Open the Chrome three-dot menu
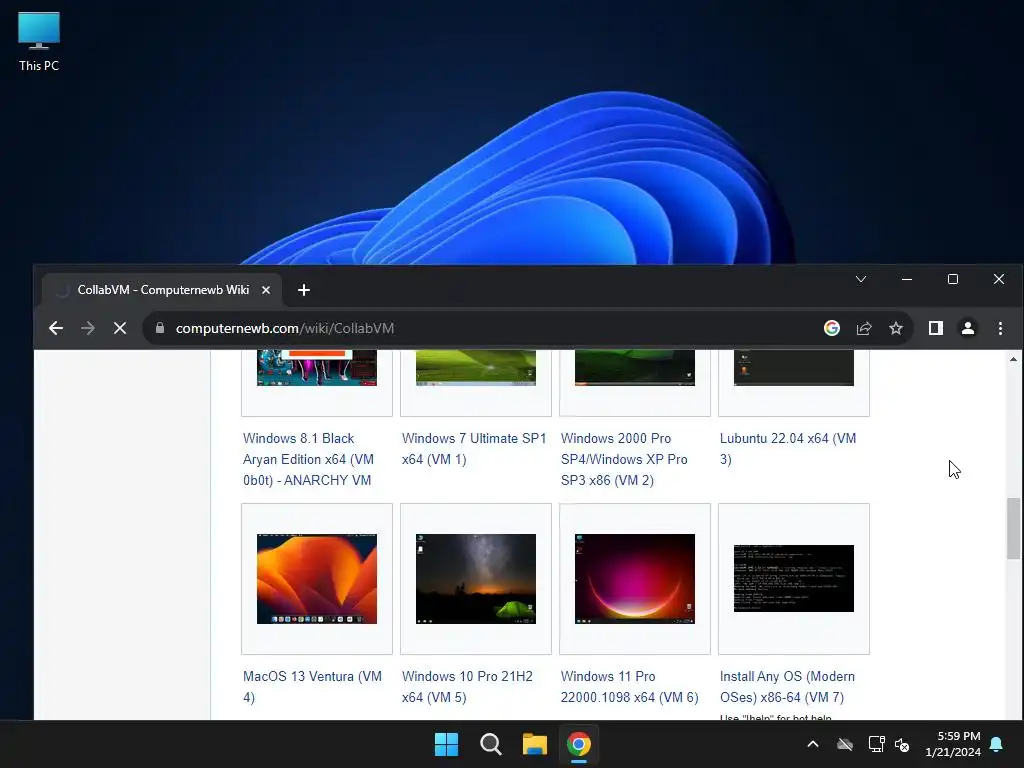The height and width of the screenshot is (768, 1024). [1000, 328]
